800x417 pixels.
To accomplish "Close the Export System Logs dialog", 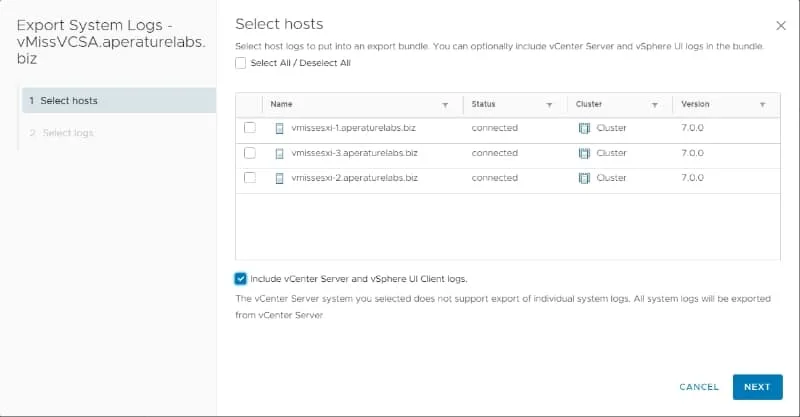I will click(781, 26).
